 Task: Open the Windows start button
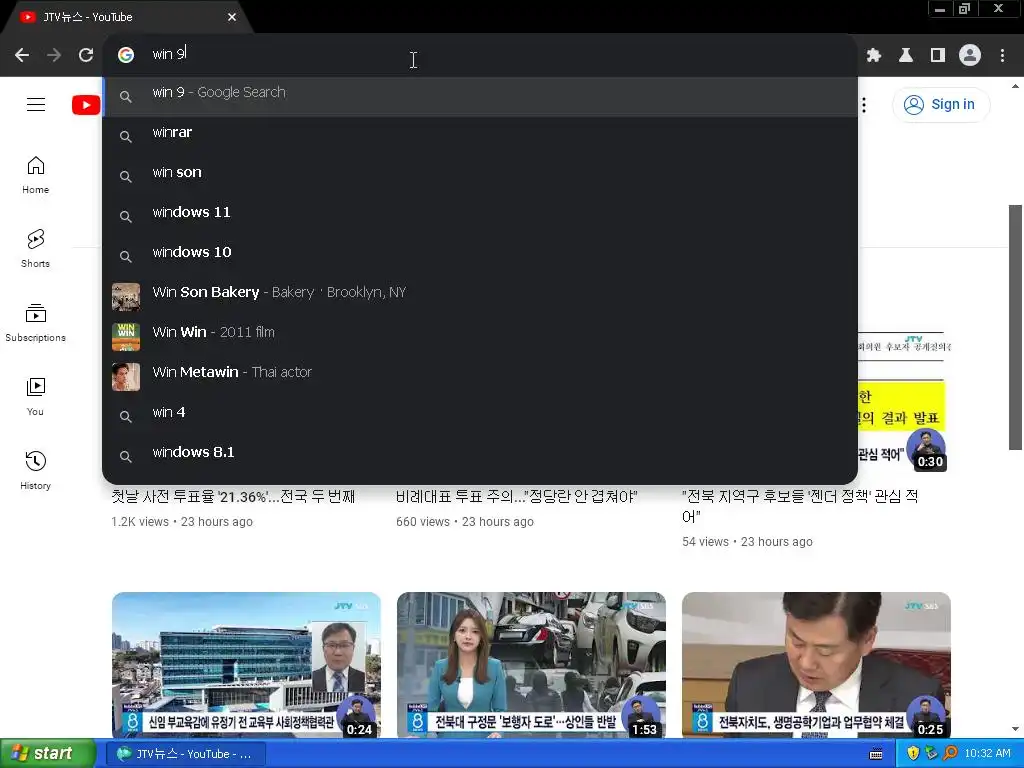(x=47, y=754)
